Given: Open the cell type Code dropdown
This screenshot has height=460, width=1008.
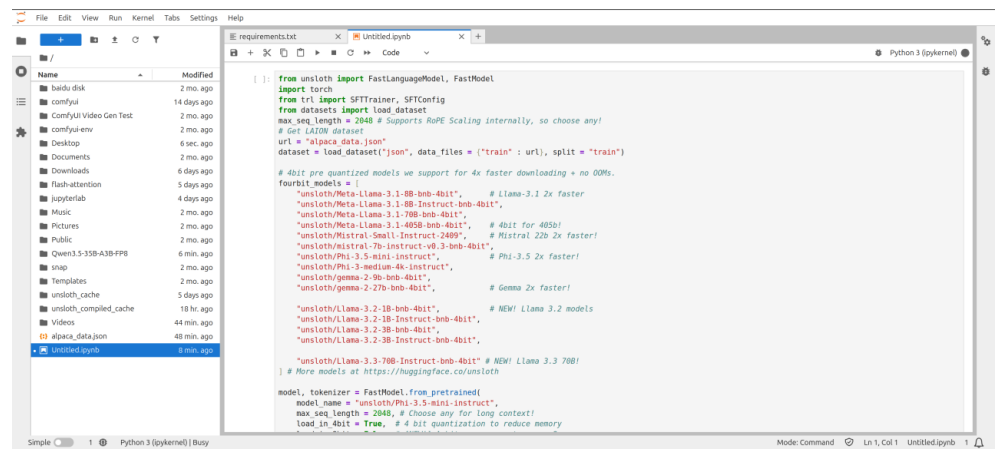Looking at the screenshot, I should tap(405, 53).
